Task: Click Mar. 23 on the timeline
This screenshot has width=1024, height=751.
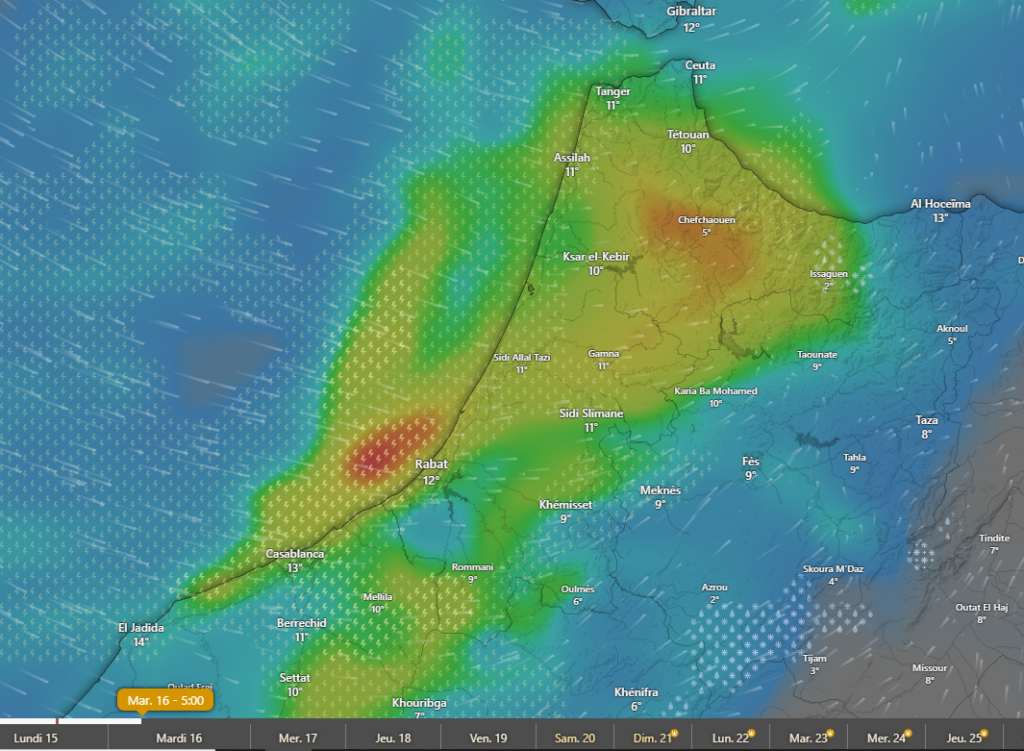Action: coord(811,738)
